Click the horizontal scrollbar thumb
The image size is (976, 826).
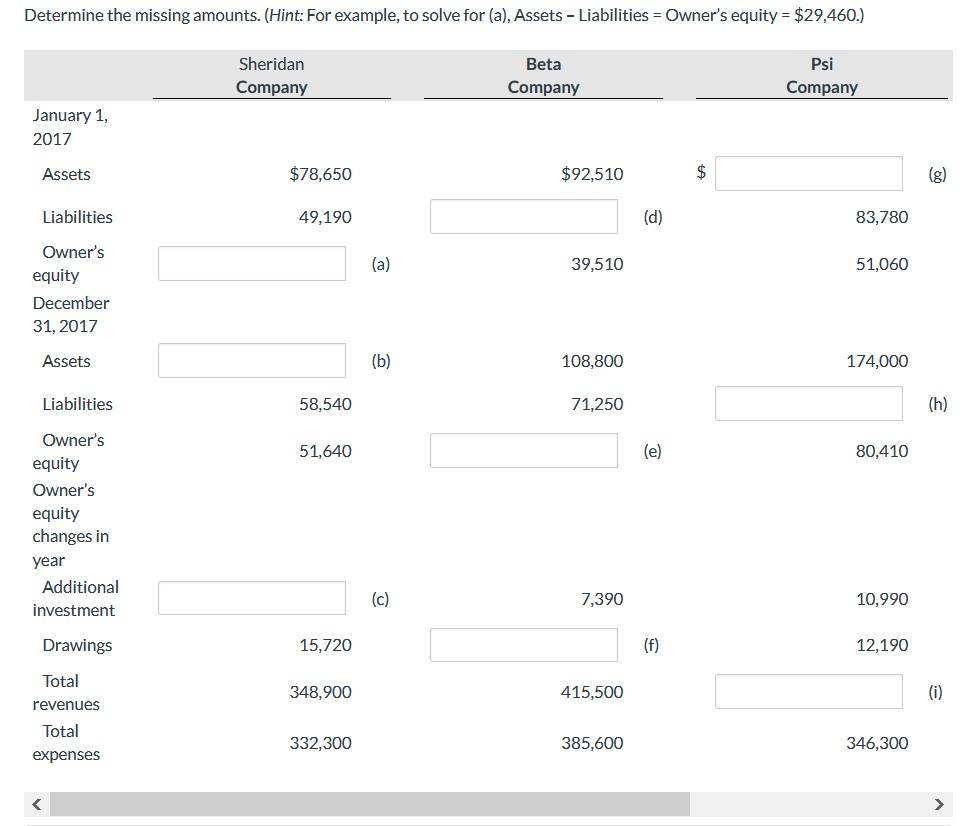tap(370, 803)
